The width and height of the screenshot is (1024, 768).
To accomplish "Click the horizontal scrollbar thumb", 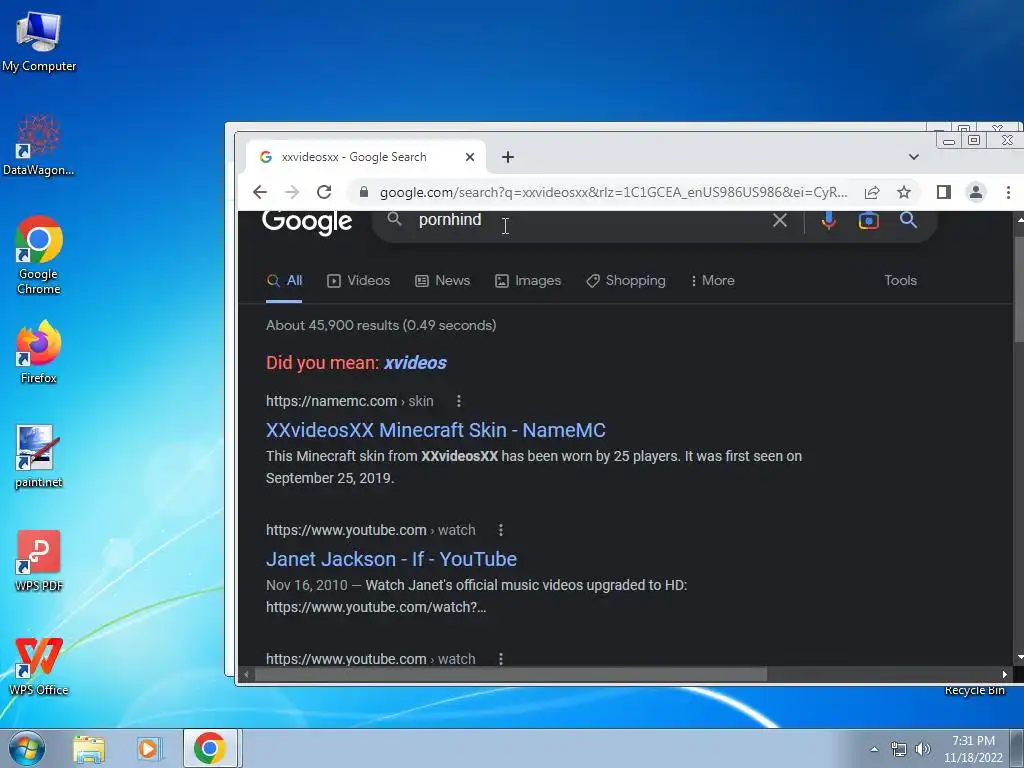I will [x=510, y=675].
